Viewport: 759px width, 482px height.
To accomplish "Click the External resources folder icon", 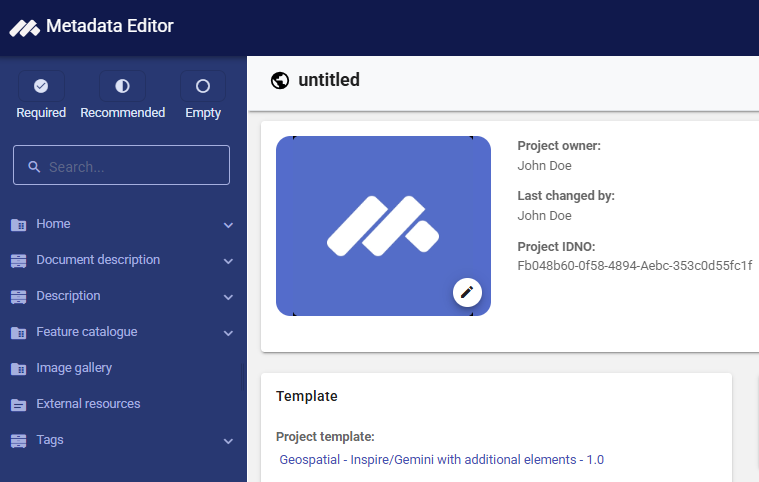I will click(18, 405).
